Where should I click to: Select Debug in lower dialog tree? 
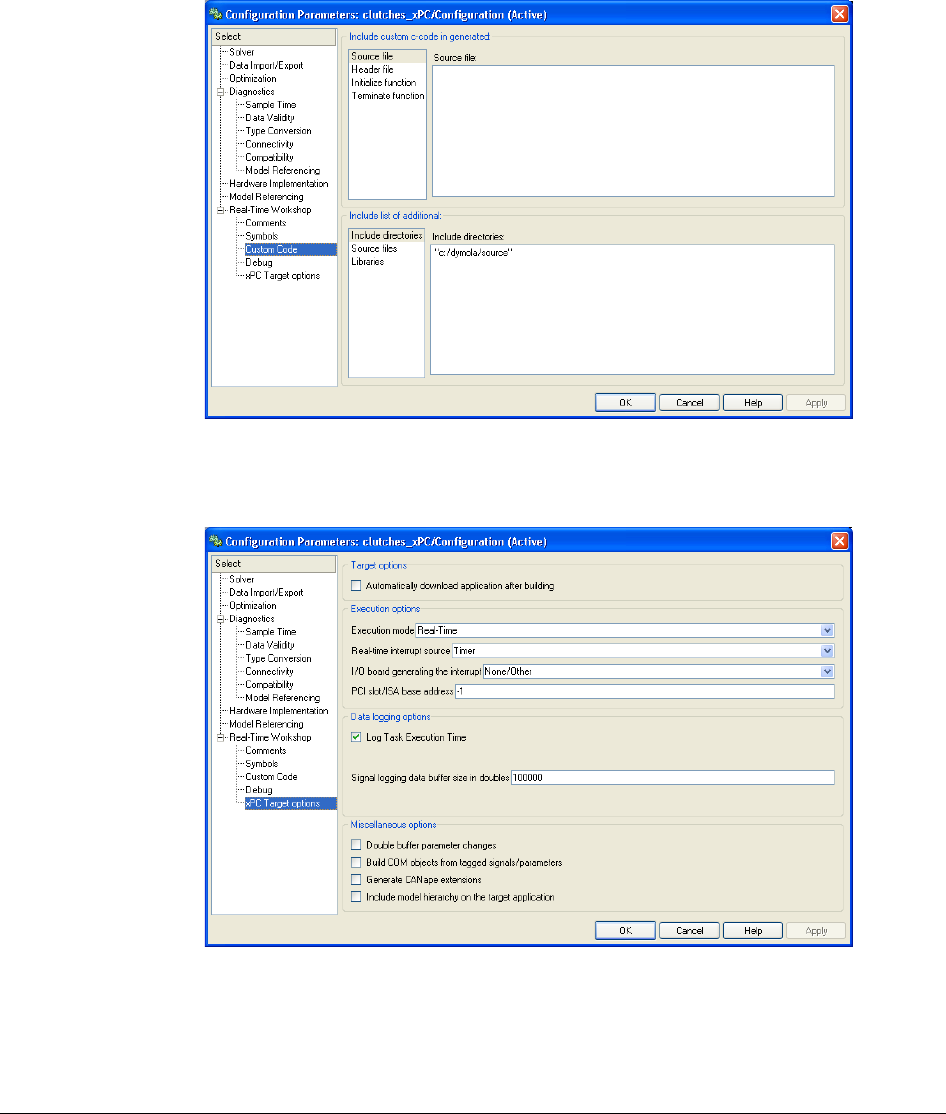259,790
